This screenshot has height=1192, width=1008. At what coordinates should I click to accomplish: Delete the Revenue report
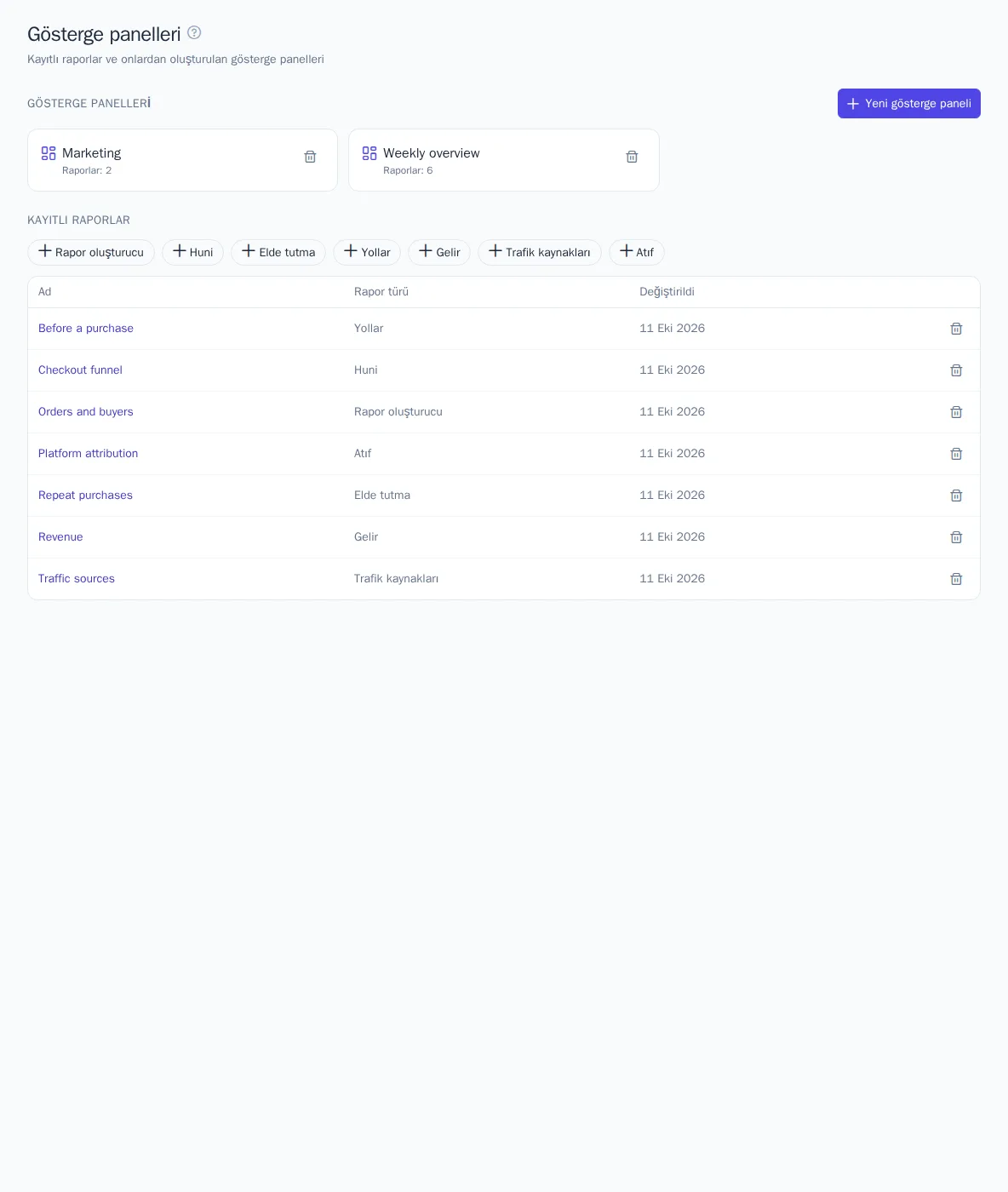[x=956, y=537]
